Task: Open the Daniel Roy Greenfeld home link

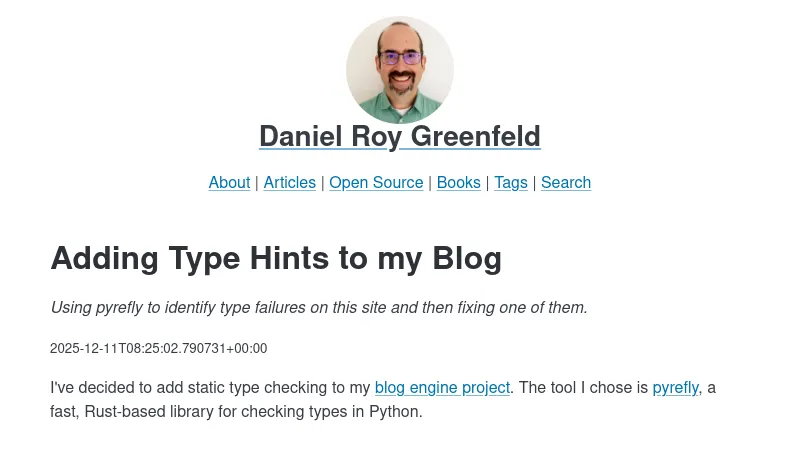Action: pyautogui.click(x=400, y=136)
